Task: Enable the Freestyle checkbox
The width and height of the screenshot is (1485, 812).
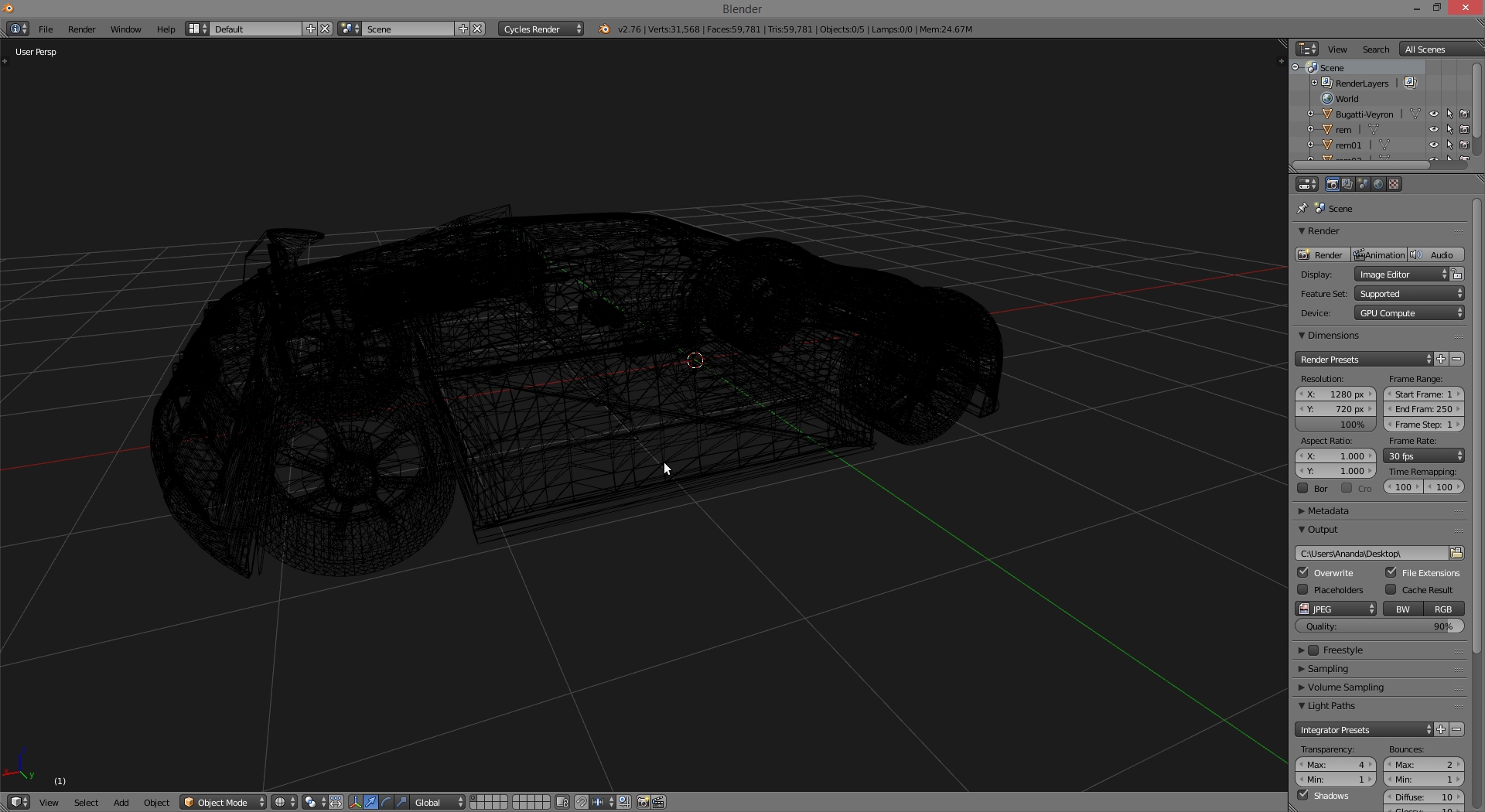Action: click(x=1313, y=650)
